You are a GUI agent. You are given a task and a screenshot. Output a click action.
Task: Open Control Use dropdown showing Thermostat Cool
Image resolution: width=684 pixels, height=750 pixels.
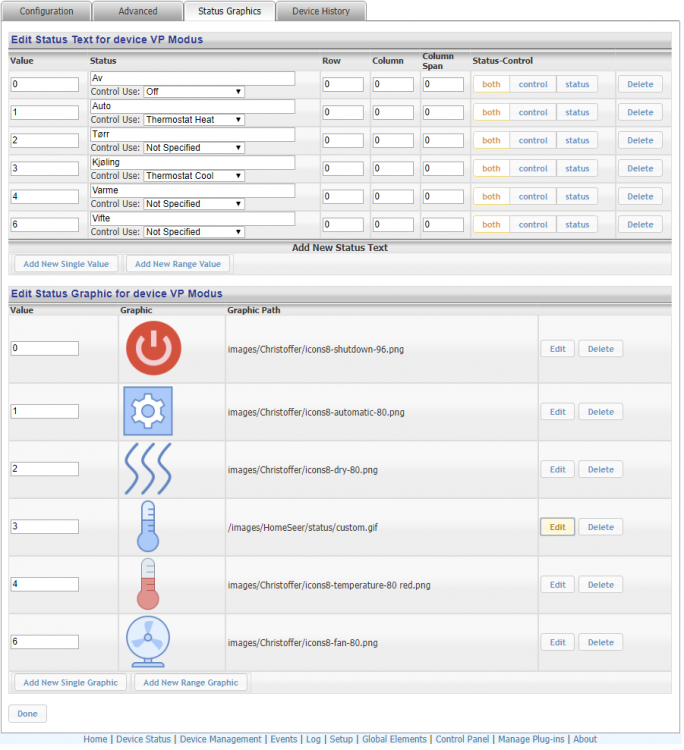pyautogui.click(x=194, y=175)
